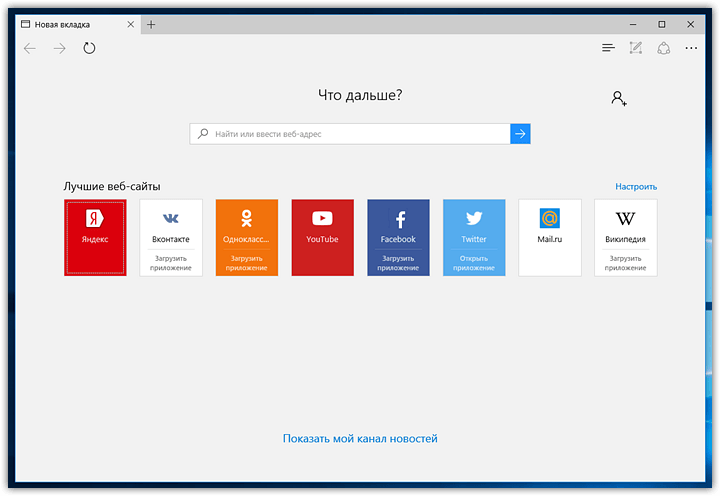This screenshot has height=496, width=720.
Task: Open the Яндекс tile
Action: 95,237
